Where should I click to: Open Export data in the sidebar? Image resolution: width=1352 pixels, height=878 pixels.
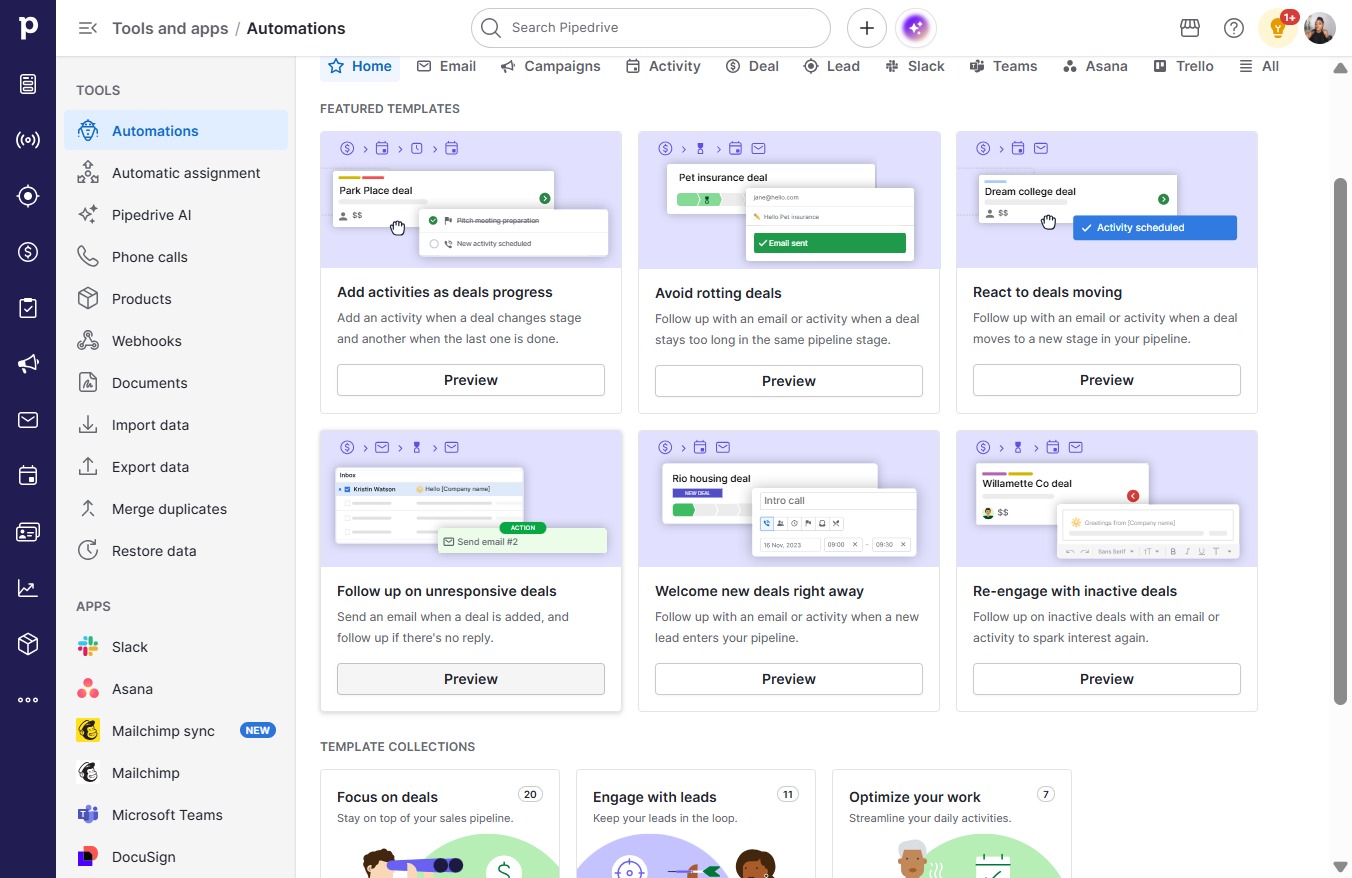click(176, 467)
